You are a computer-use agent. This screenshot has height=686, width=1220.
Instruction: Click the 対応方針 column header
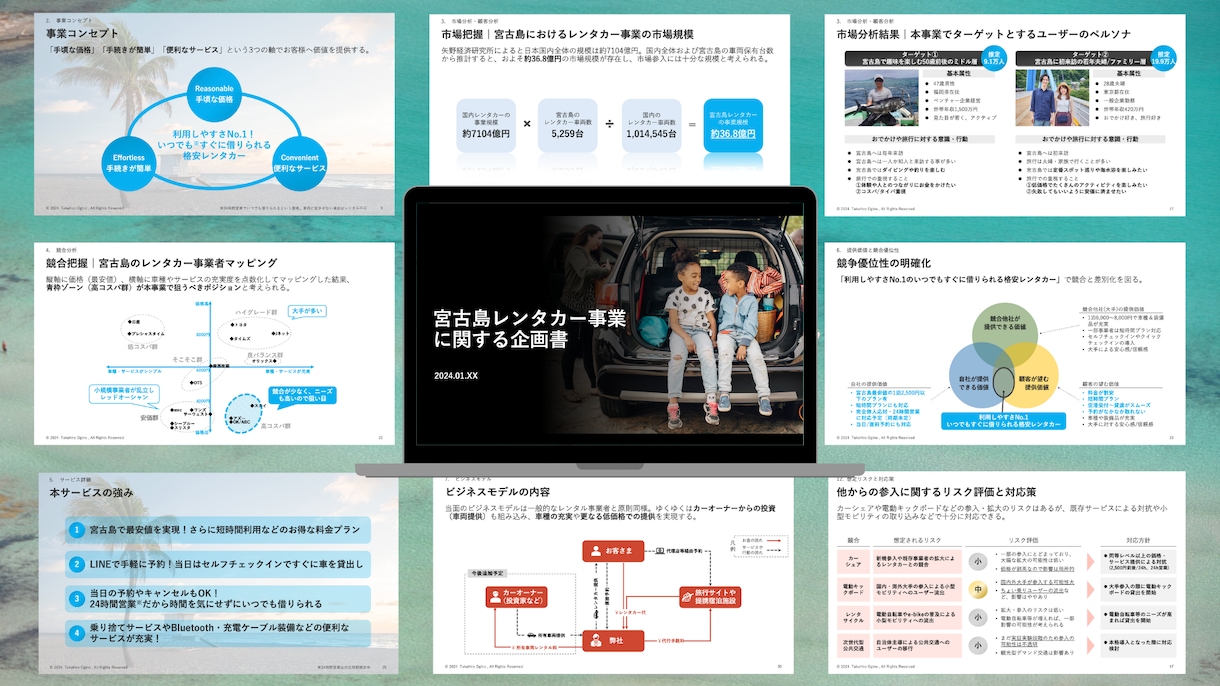pos(1139,540)
